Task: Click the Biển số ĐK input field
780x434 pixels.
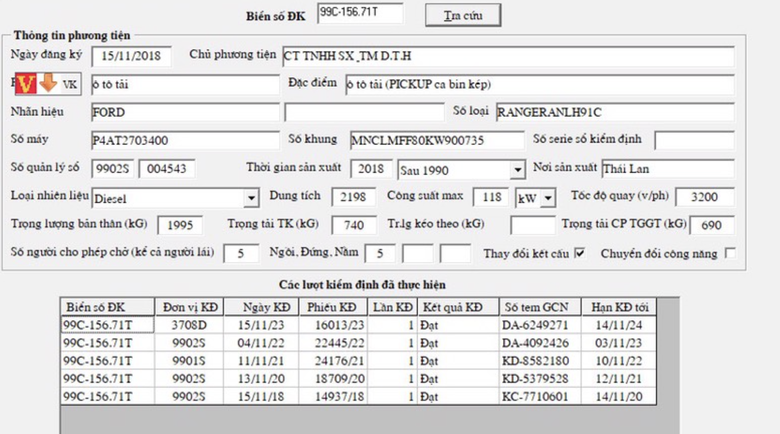Action: coord(360,13)
